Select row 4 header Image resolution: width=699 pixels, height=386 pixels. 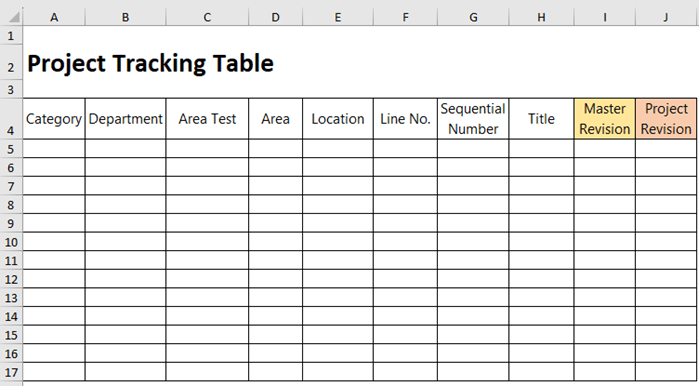click(x=11, y=119)
